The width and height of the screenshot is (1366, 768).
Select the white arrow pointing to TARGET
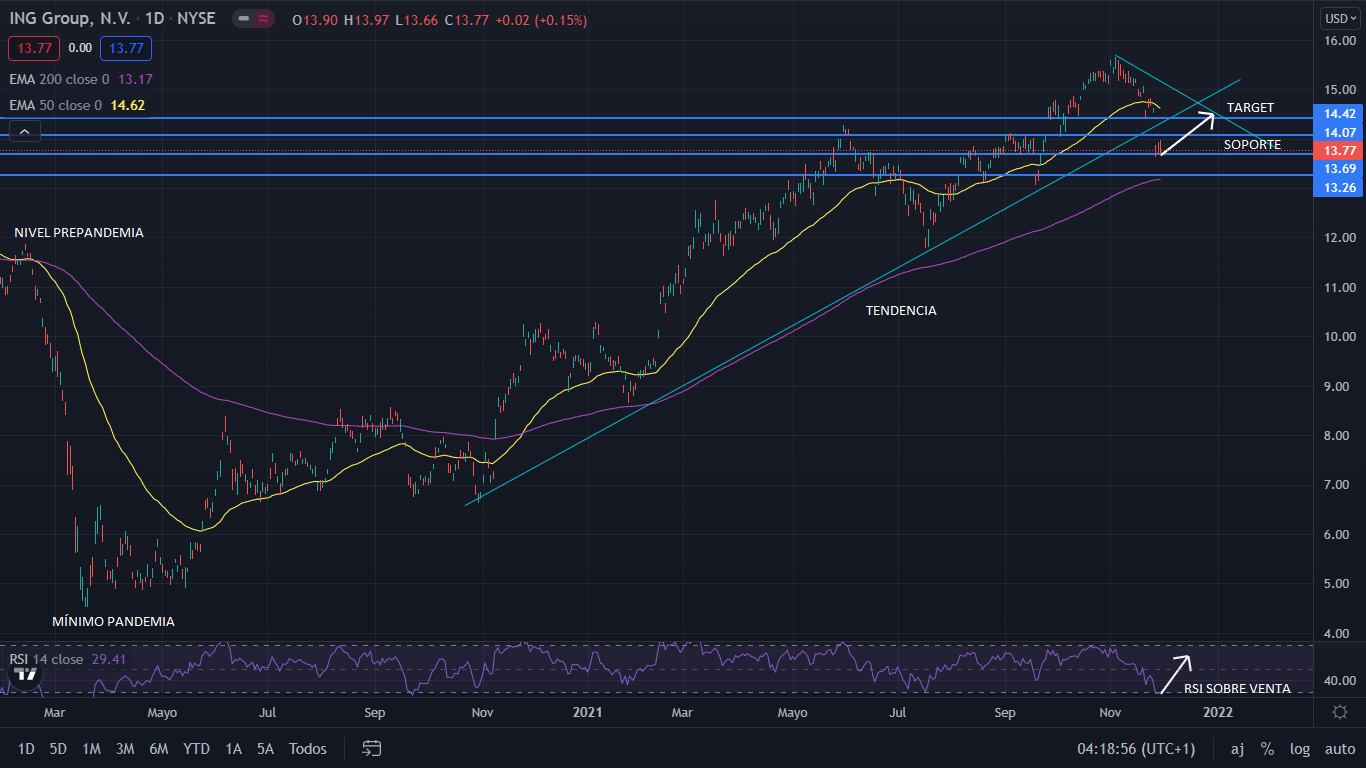coord(1188,135)
